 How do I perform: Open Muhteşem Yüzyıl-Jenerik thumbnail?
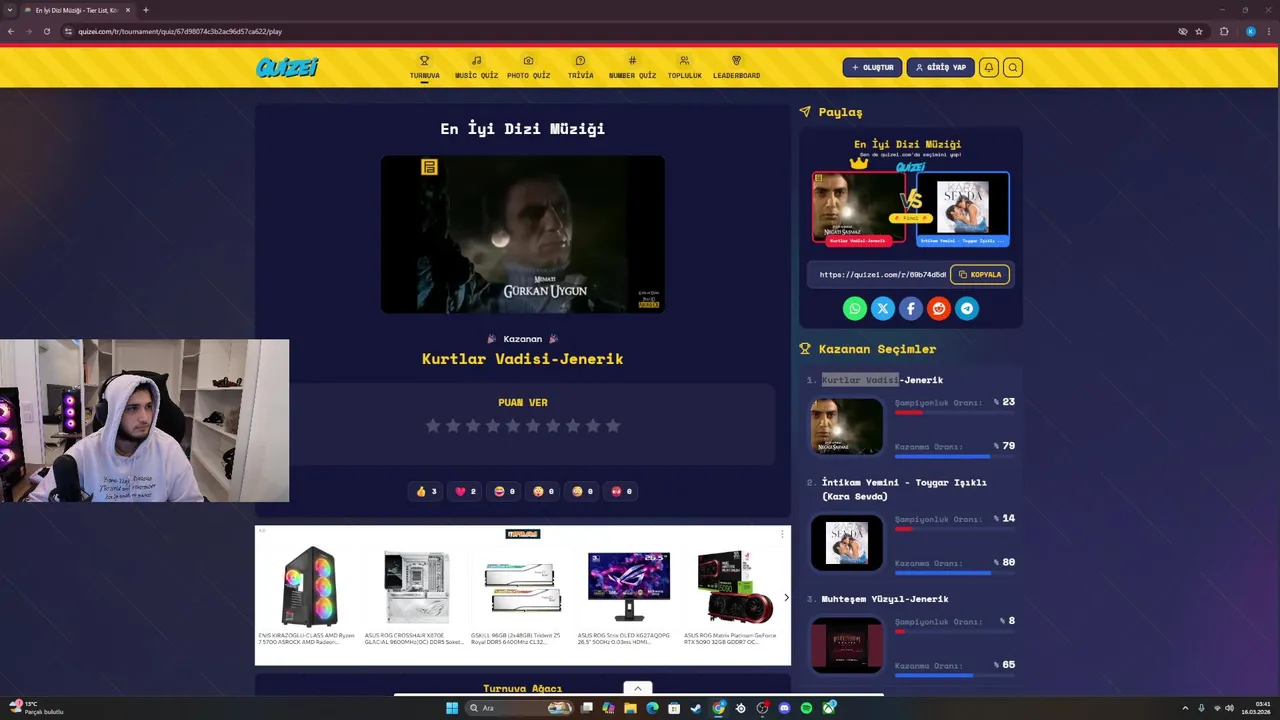tap(847, 645)
